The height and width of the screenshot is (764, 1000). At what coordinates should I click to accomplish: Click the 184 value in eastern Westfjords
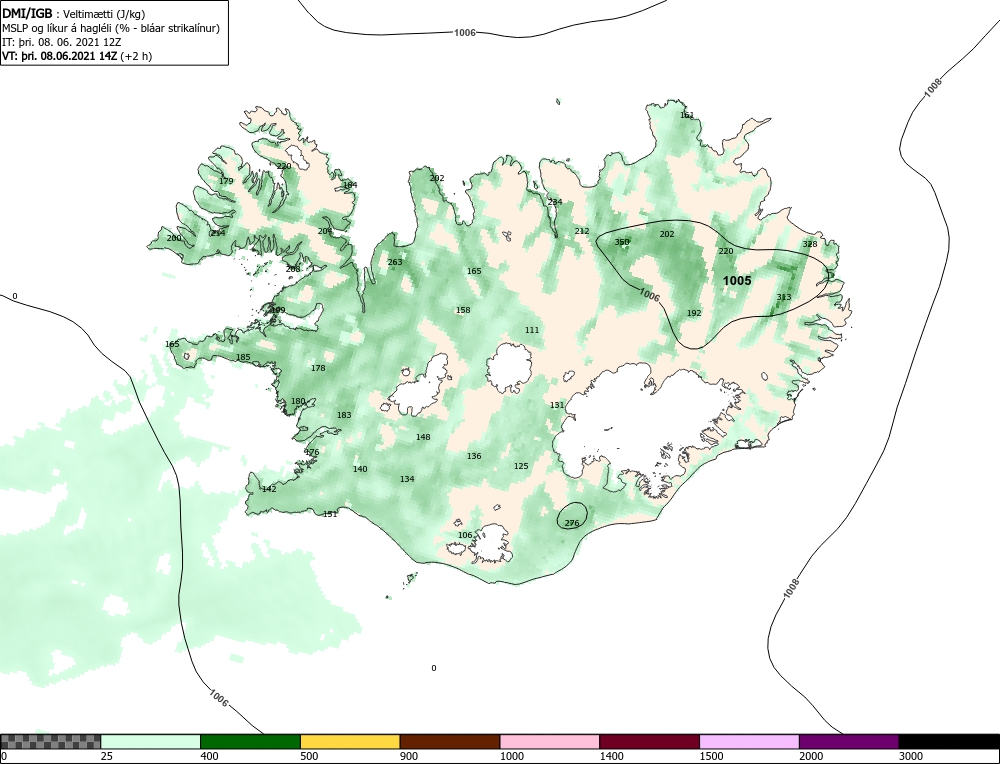point(350,185)
